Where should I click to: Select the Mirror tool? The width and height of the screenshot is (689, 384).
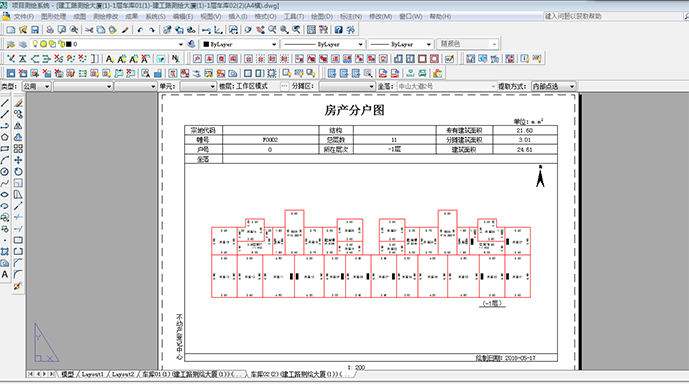click(x=18, y=126)
